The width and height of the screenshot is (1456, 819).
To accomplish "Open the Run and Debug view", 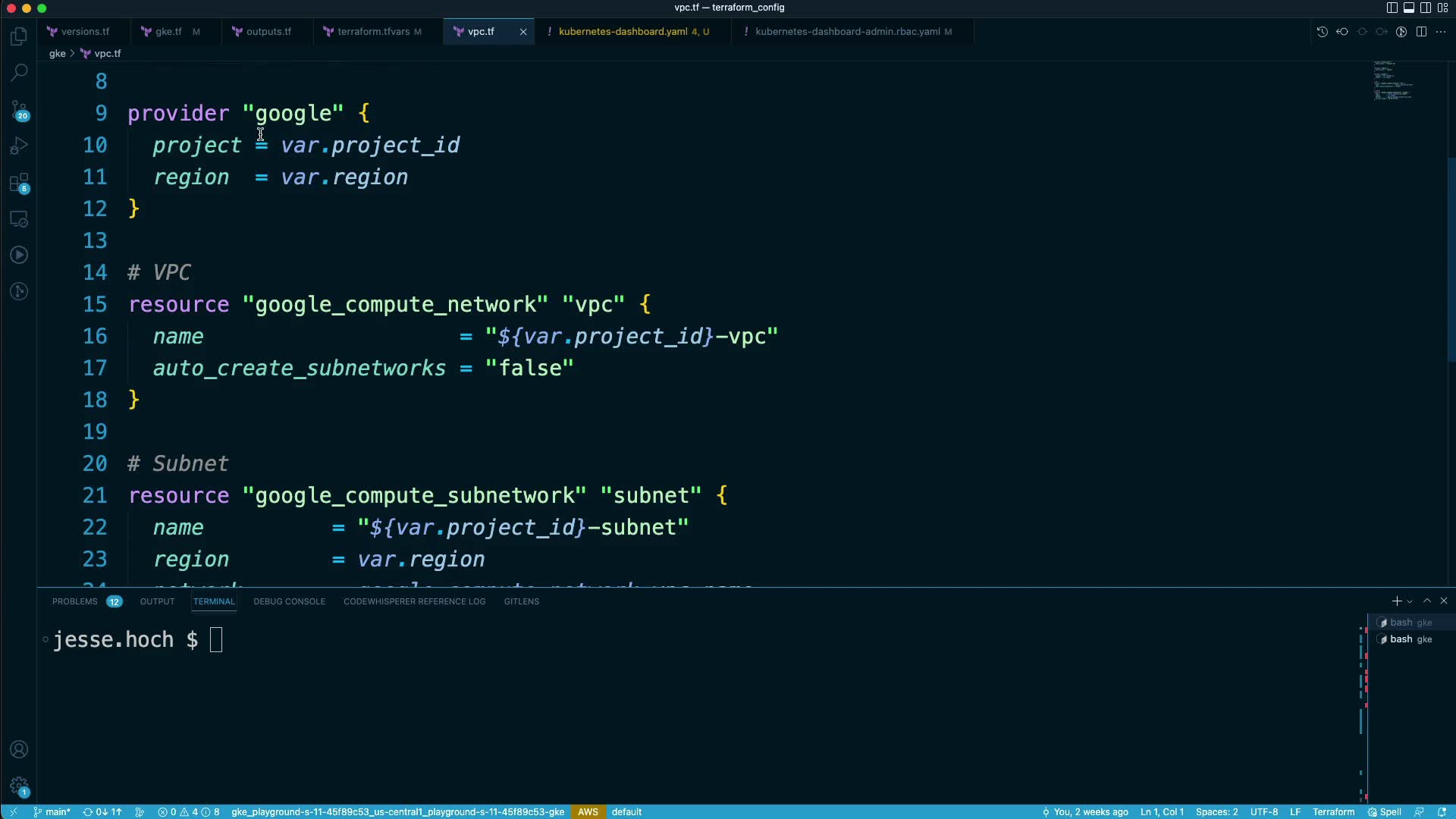I will (x=19, y=146).
